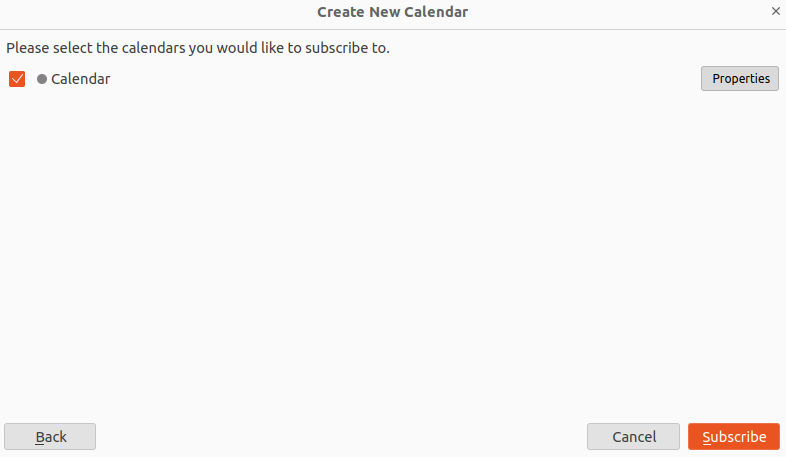
Task: Click the window close icon in title bar
Action: [x=775, y=12]
